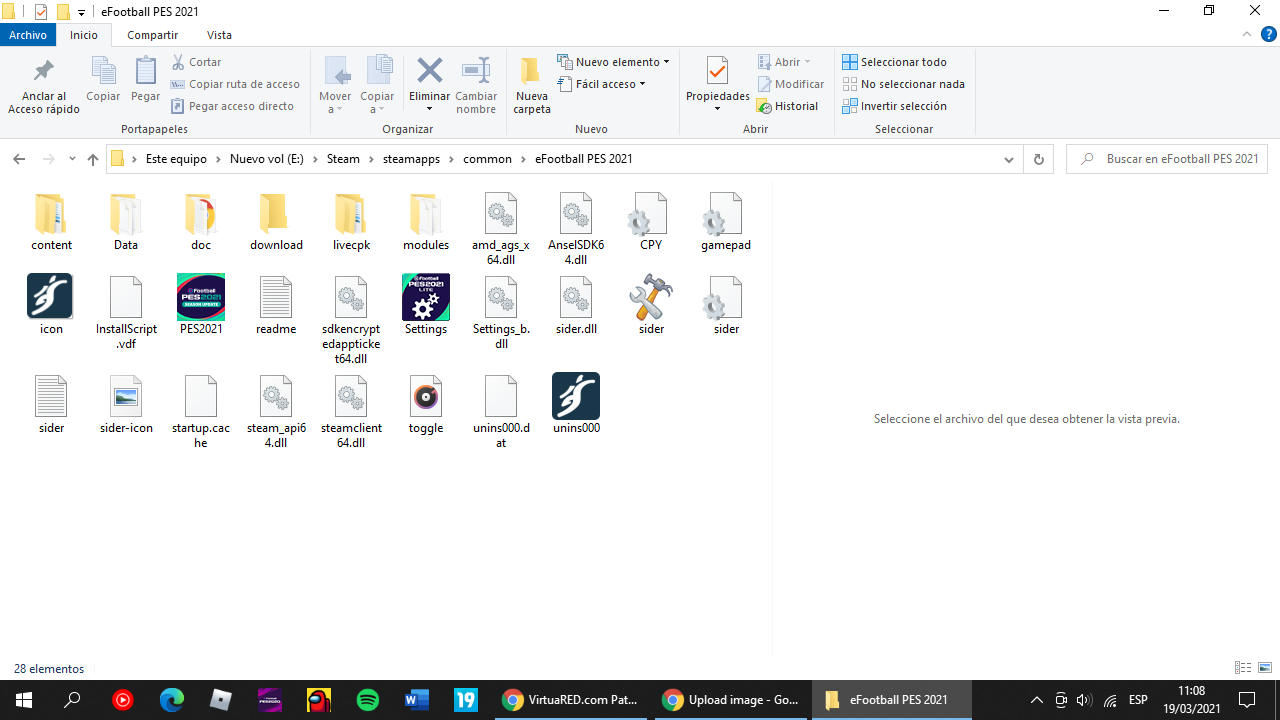The image size is (1280, 720).
Task: Click Seleccionar todo
Action: [895, 62]
